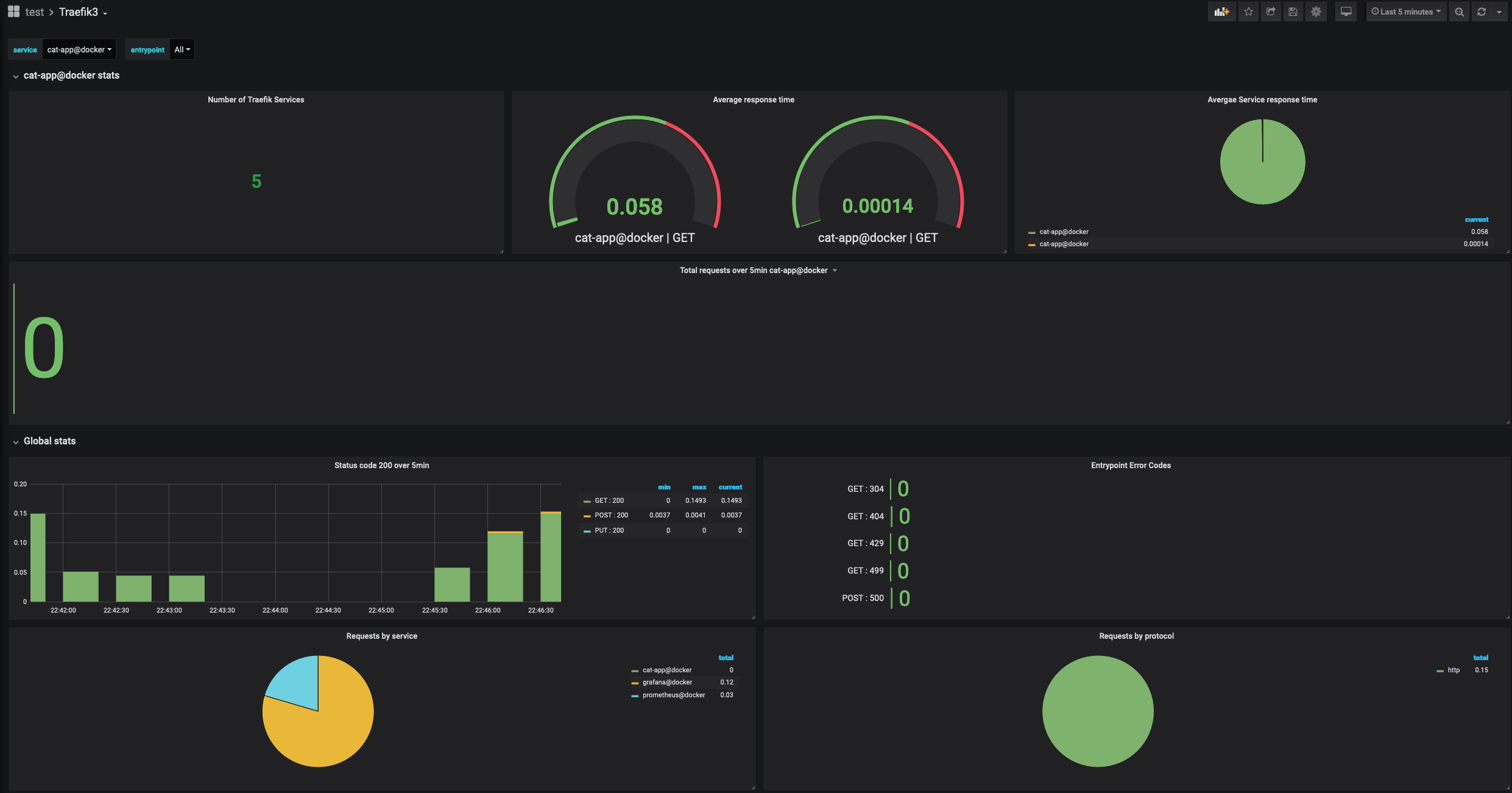
Task: Toggle grafana@docker series in legend
Action: 666,682
